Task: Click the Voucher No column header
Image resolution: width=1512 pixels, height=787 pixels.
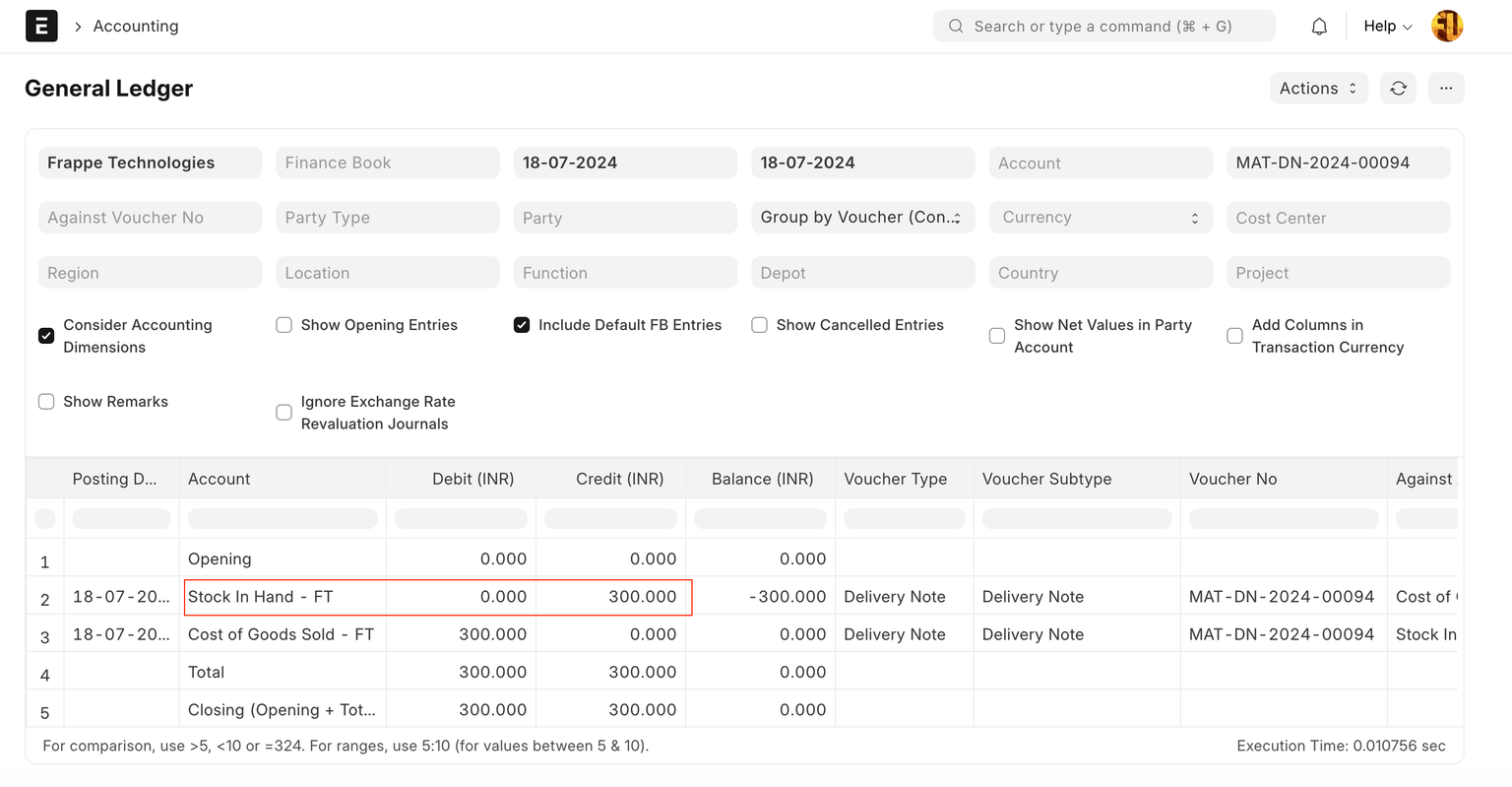Action: click(x=1232, y=479)
